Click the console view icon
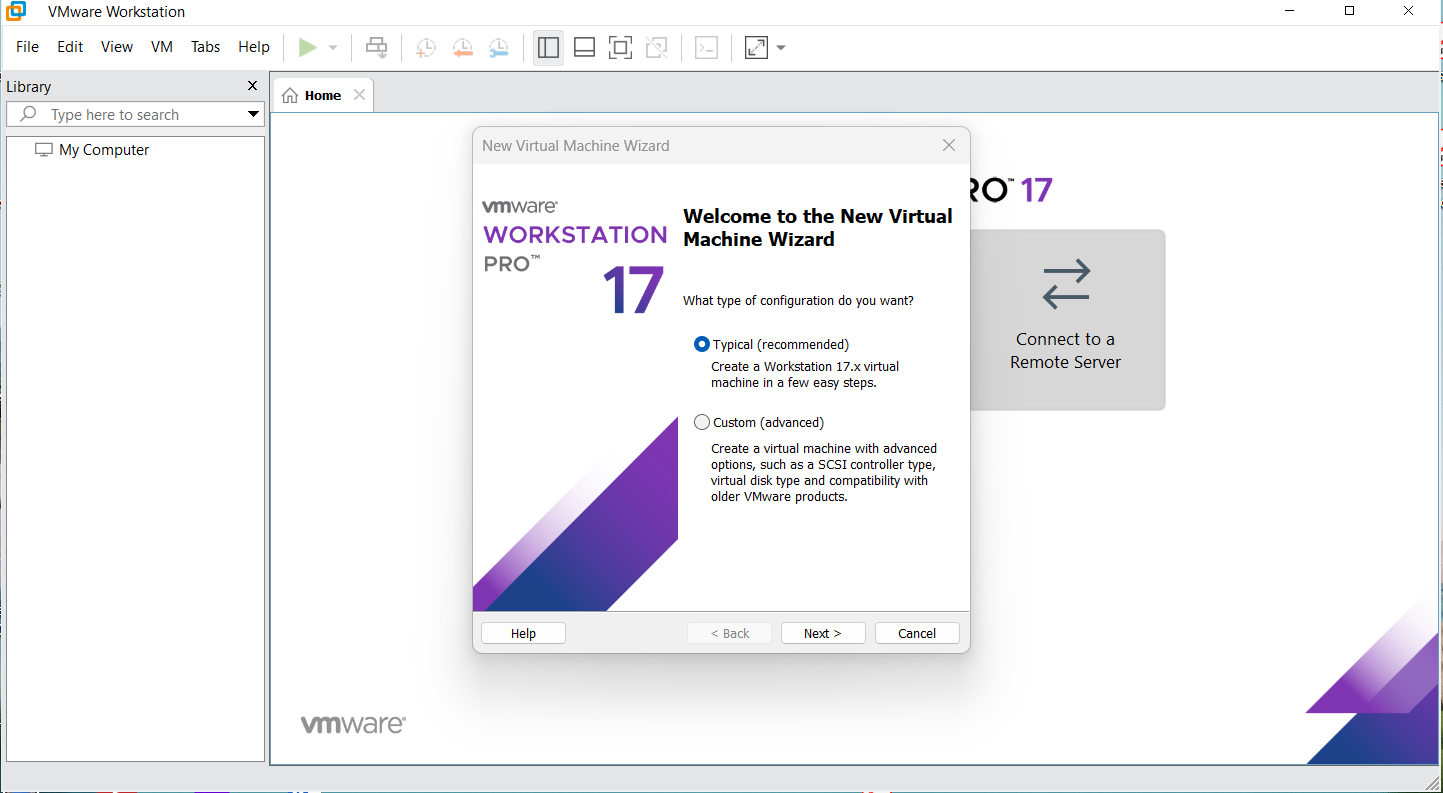 tap(707, 47)
